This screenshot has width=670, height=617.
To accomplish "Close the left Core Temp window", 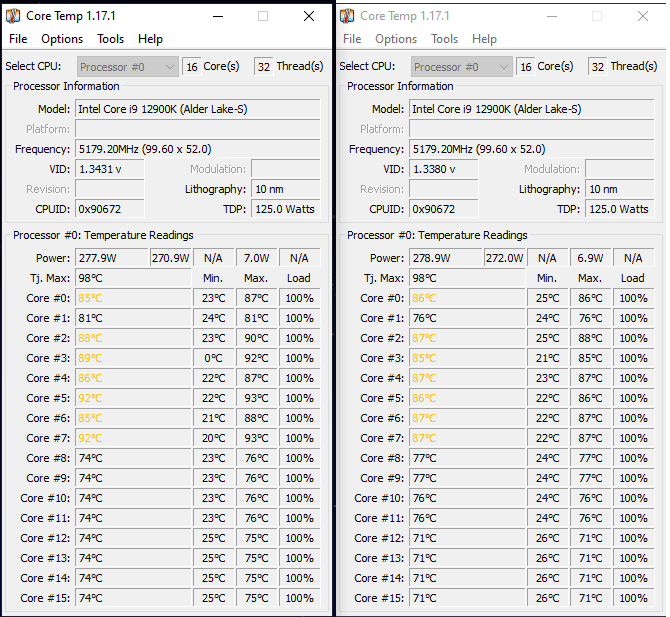I will (309, 16).
